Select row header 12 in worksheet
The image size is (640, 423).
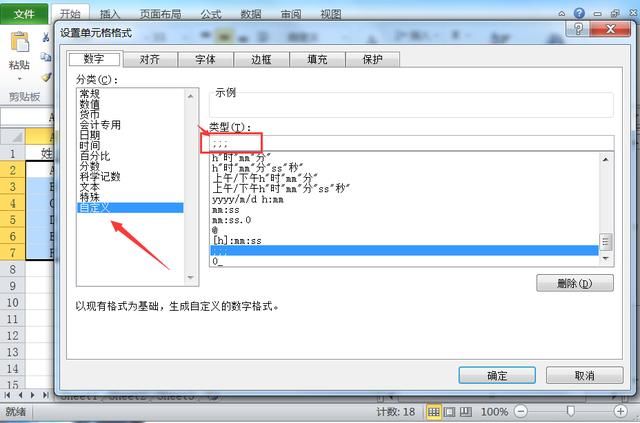click(x=13, y=335)
